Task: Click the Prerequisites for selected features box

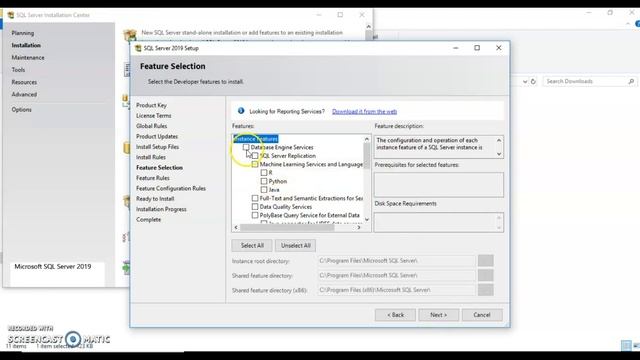Action: (x=439, y=184)
